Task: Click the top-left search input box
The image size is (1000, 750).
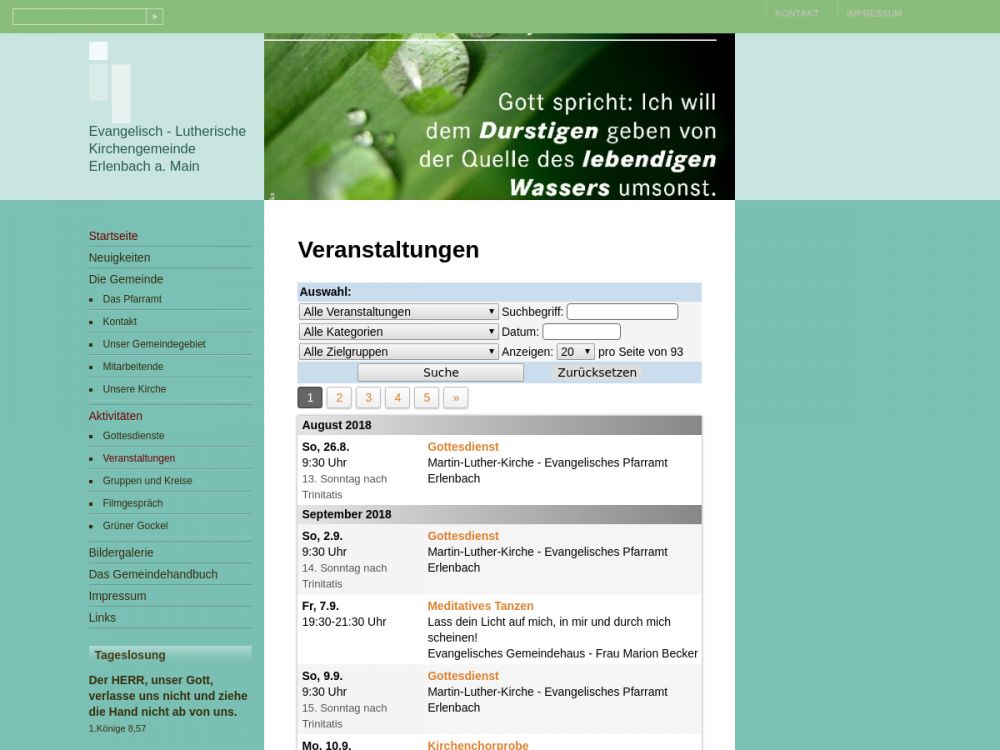Action: 79,16
